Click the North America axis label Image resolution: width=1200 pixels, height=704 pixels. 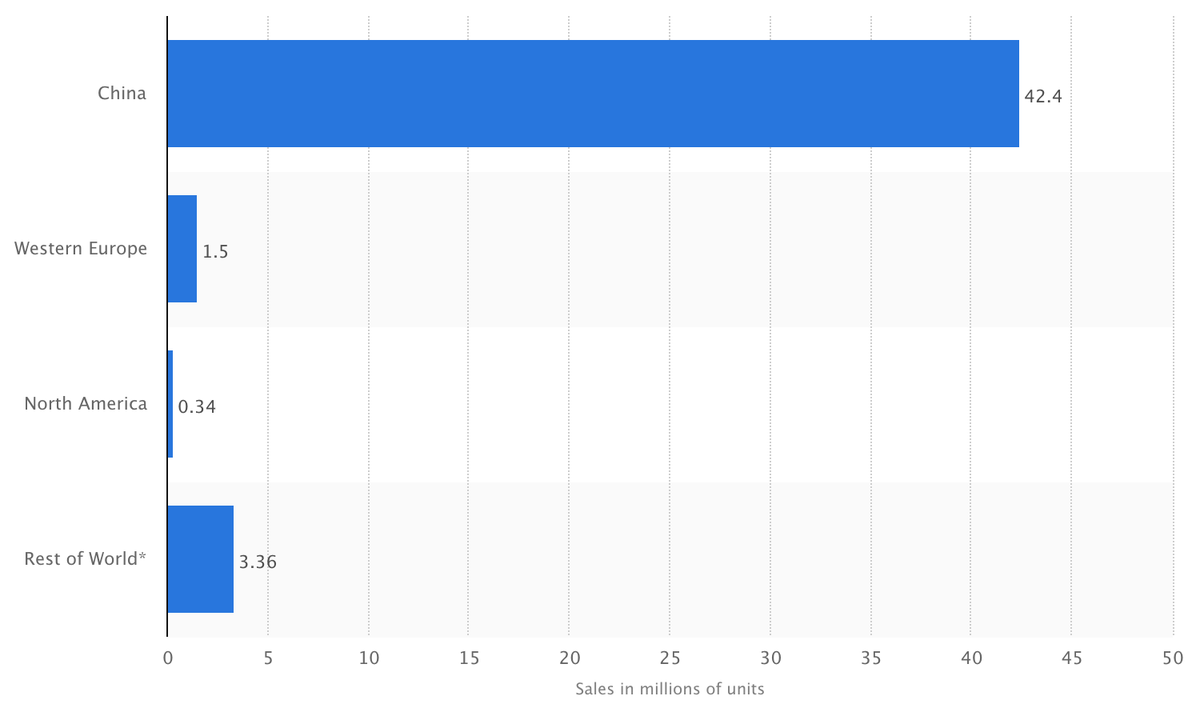point(86,403)
